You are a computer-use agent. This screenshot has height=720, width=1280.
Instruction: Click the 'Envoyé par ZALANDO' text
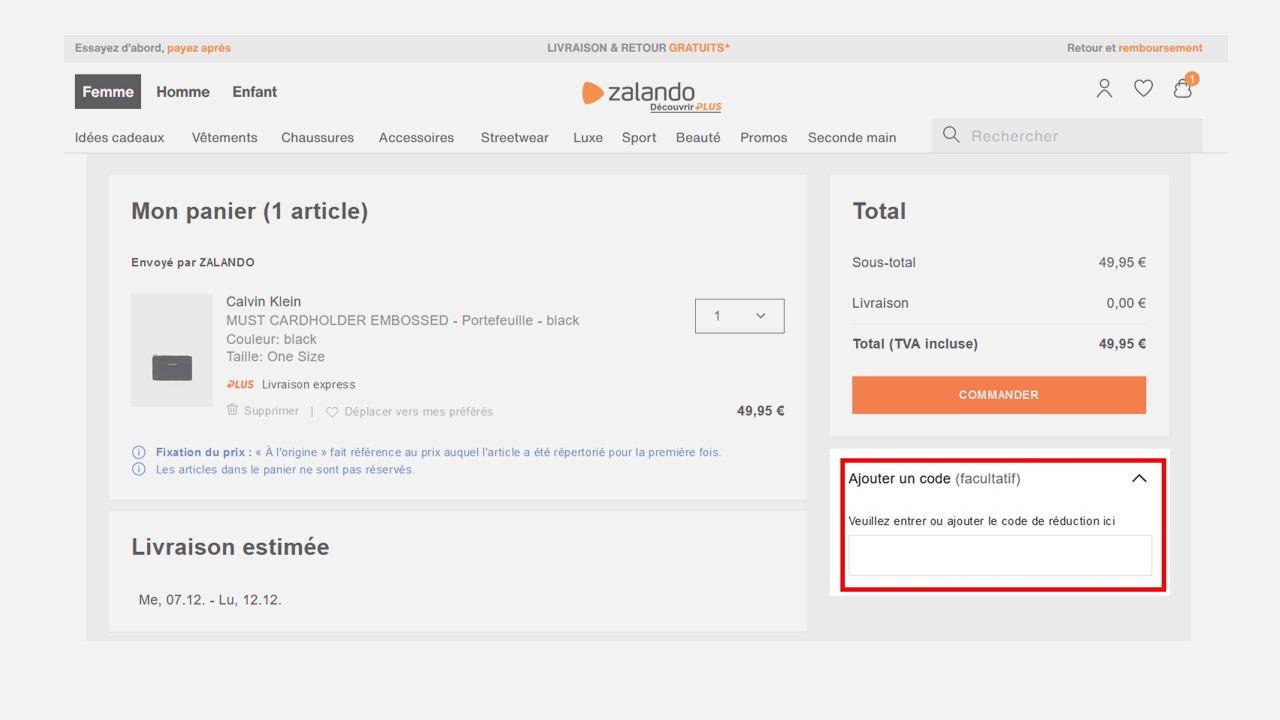[x=193, y=263]
